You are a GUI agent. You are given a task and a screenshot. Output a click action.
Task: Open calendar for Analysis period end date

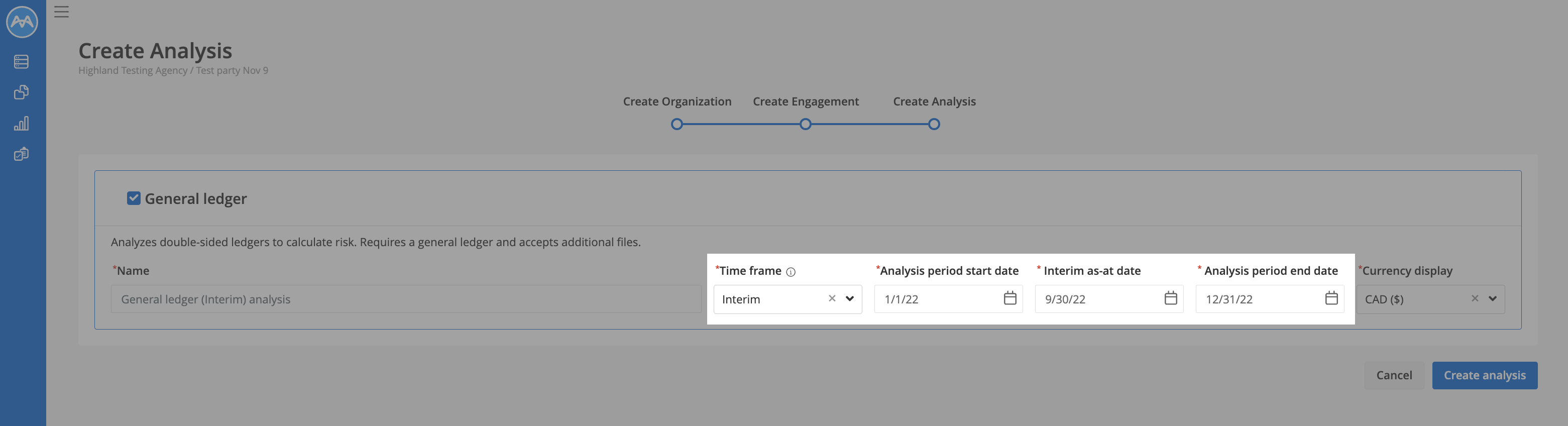point(1331,298)
